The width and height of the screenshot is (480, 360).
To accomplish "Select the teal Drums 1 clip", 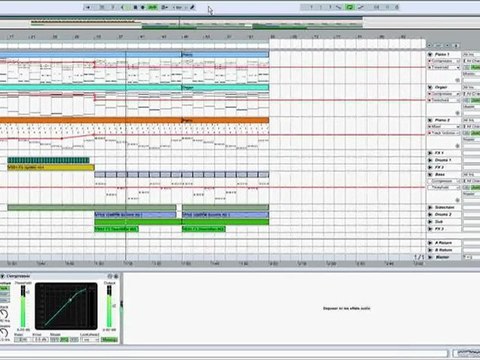I will coord(48,160).
